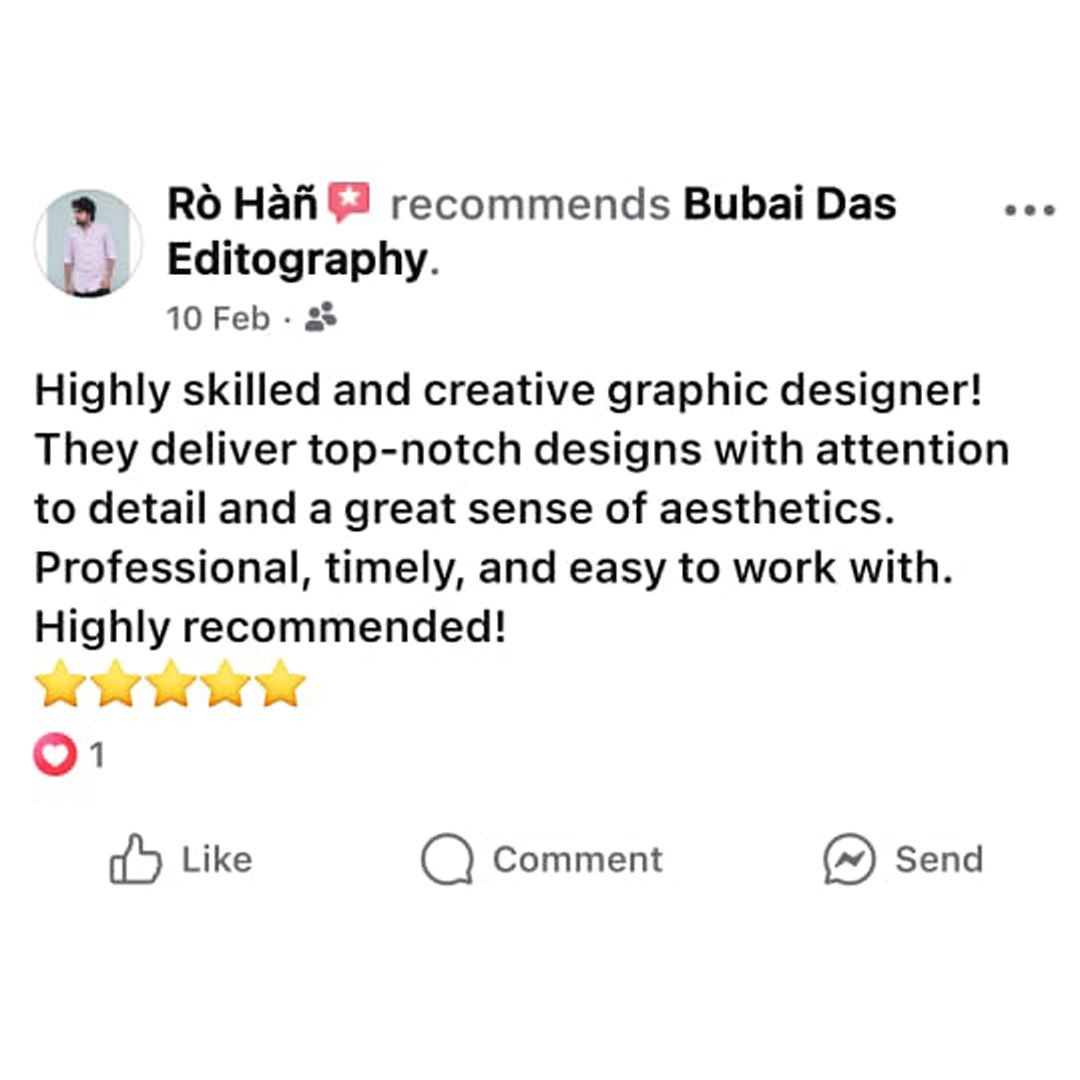Screen dimensions: 1080x1080
Task: Open the Rò Hàñ profile name link
Action: [x=242, y=204]
